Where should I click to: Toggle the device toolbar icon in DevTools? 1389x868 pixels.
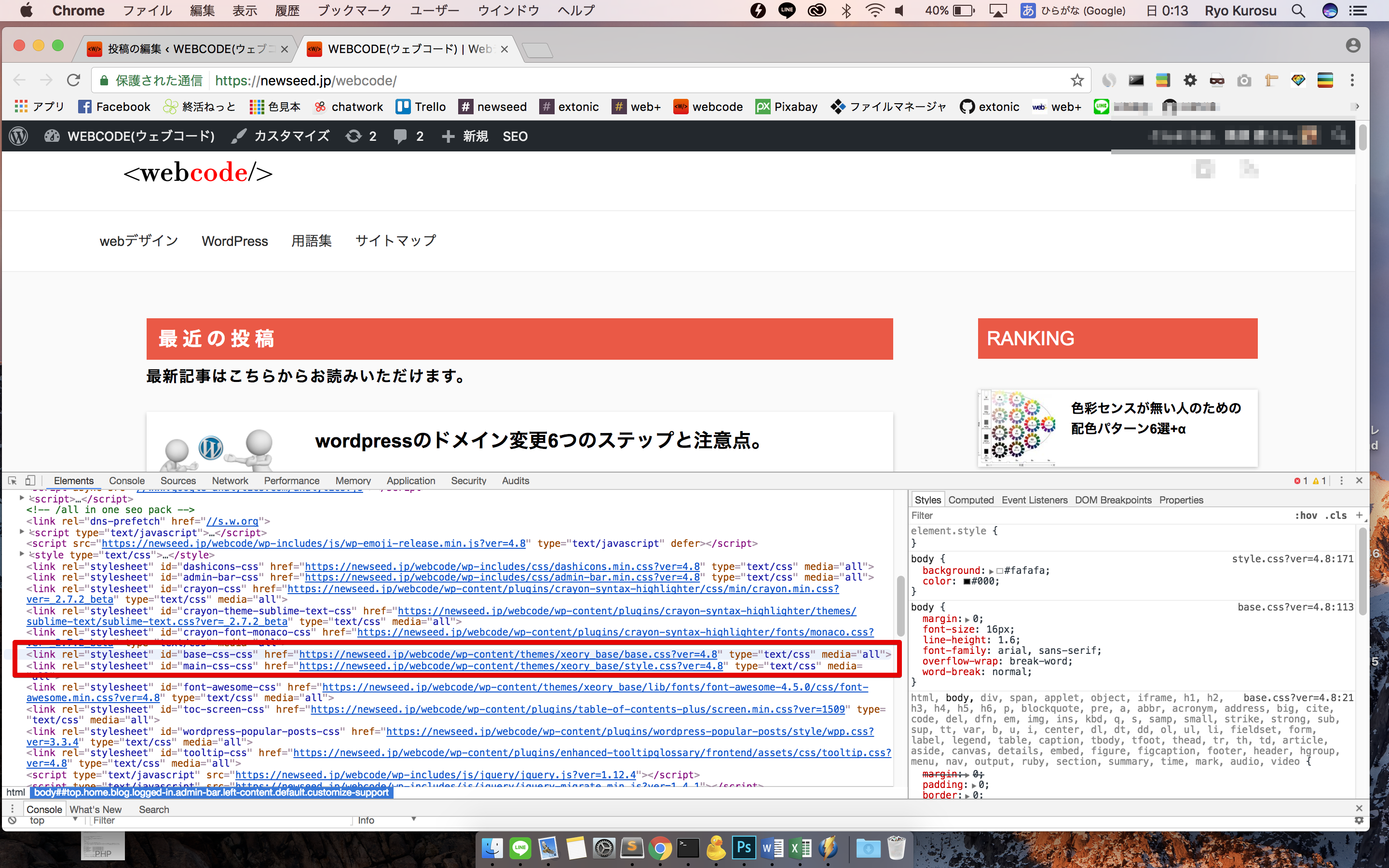30,480
